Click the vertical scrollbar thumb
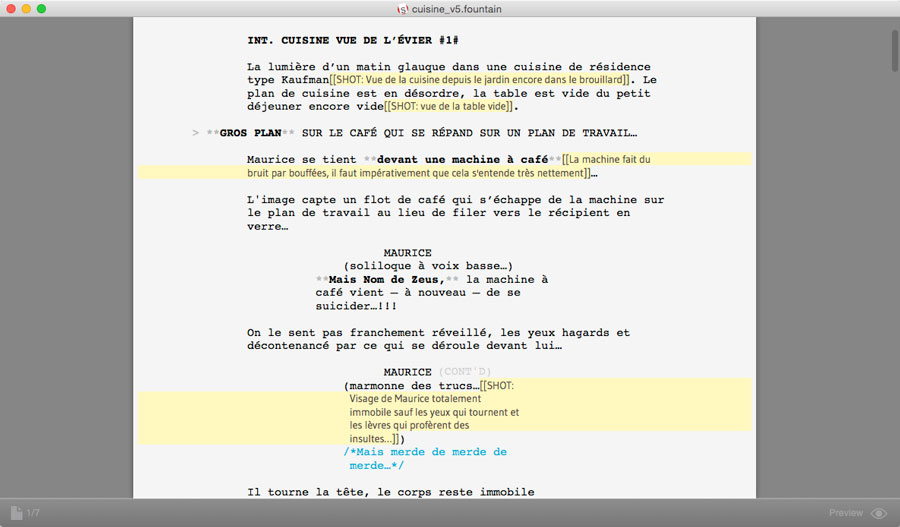Viewport: 900px width, 527px height. pyautogui.click(x=895, y=50)
